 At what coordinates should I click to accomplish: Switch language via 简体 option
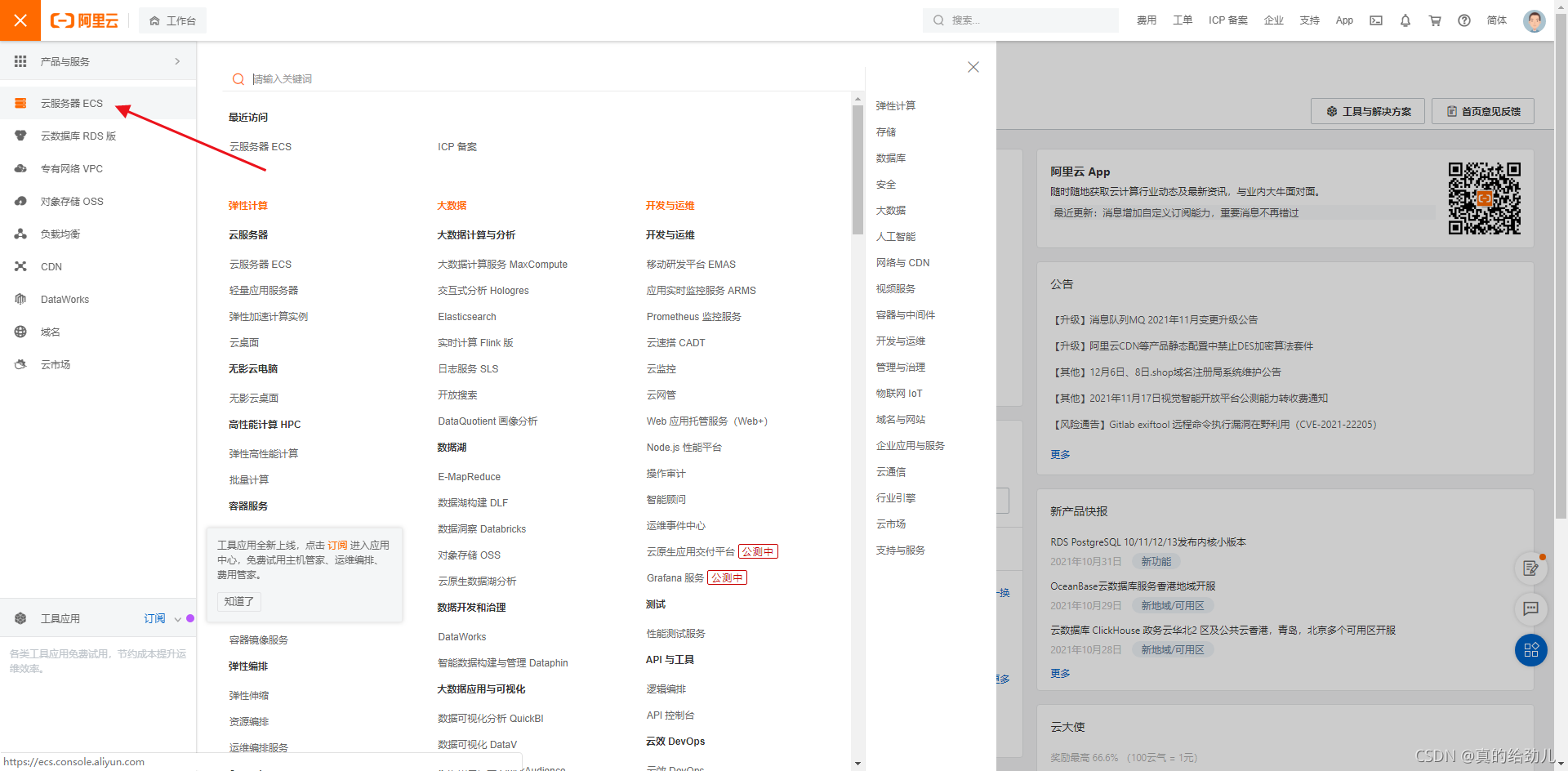tap(1497, 20)
